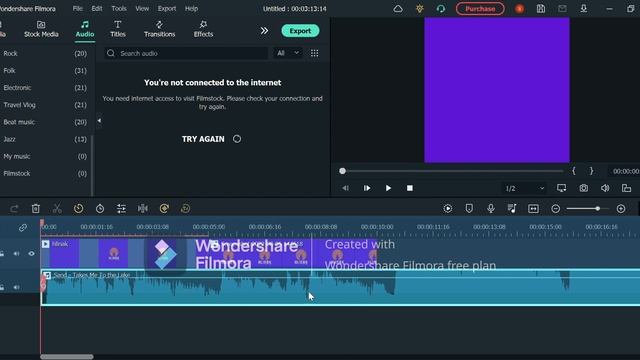This screenshot has width=640, height=360.
Task: Delete the selected clip with trash icon
Action: point(36,209)
